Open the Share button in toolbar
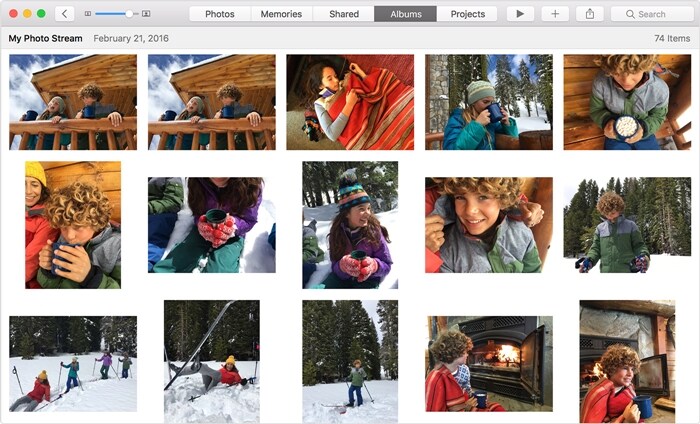Screen dimensions: 700x424 590,14
